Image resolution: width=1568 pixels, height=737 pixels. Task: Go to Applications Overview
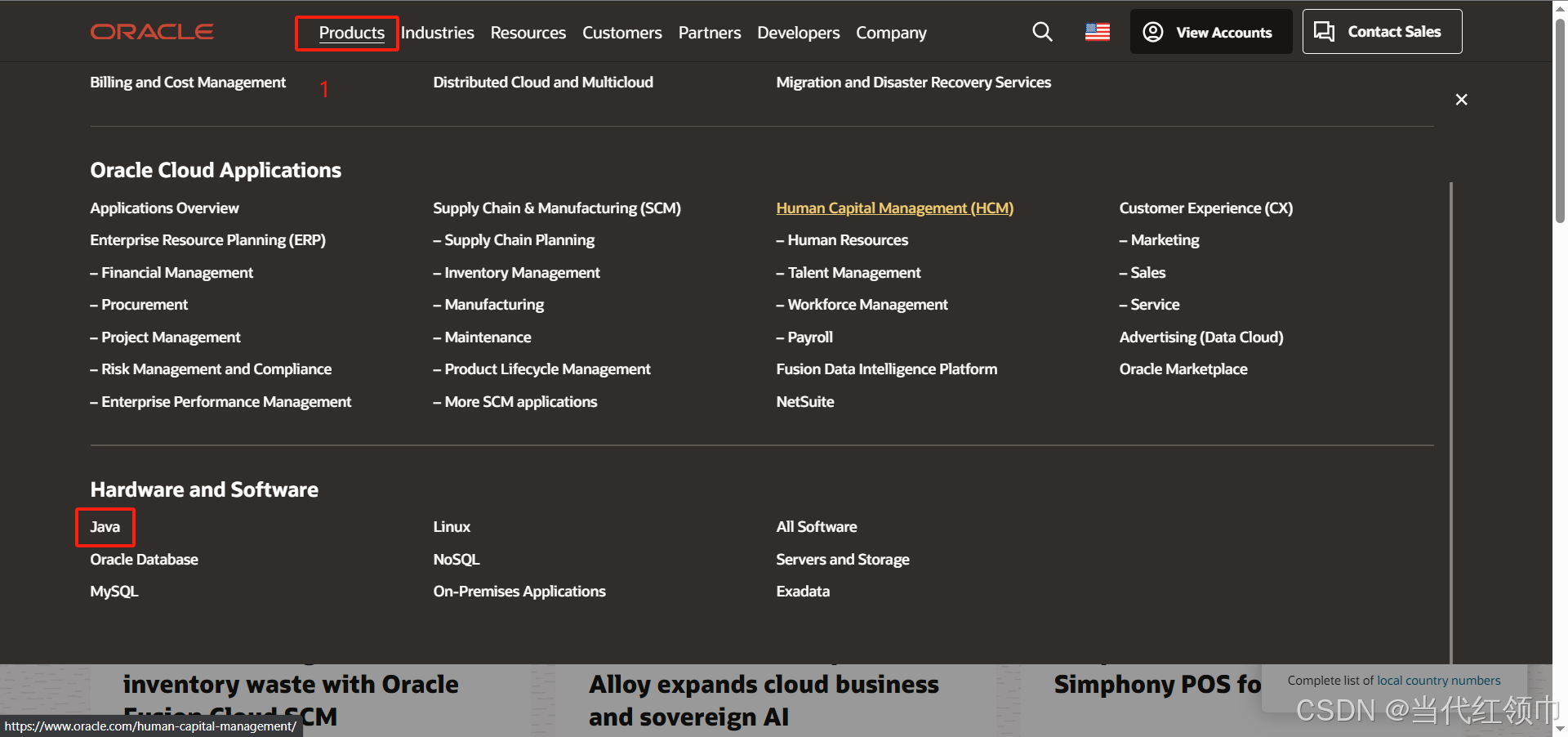(164, 208)
